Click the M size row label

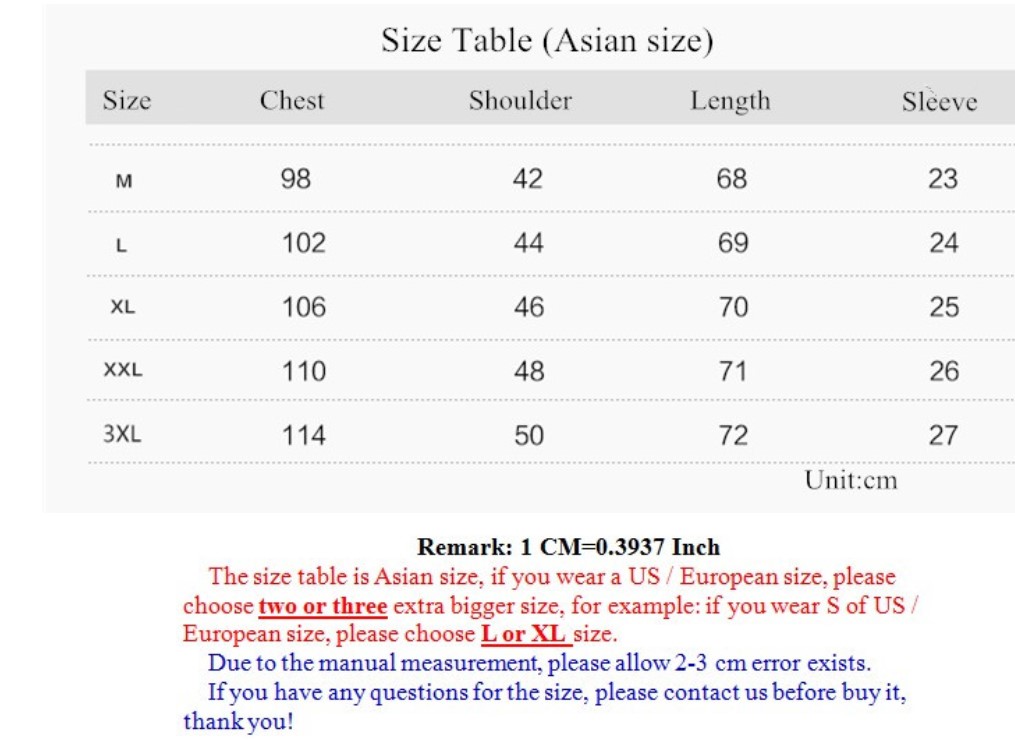124,181
